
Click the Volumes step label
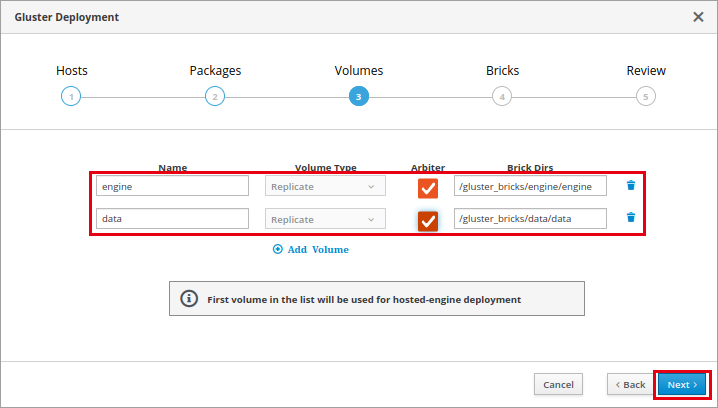pyautogui.click(x=359, y=71)
